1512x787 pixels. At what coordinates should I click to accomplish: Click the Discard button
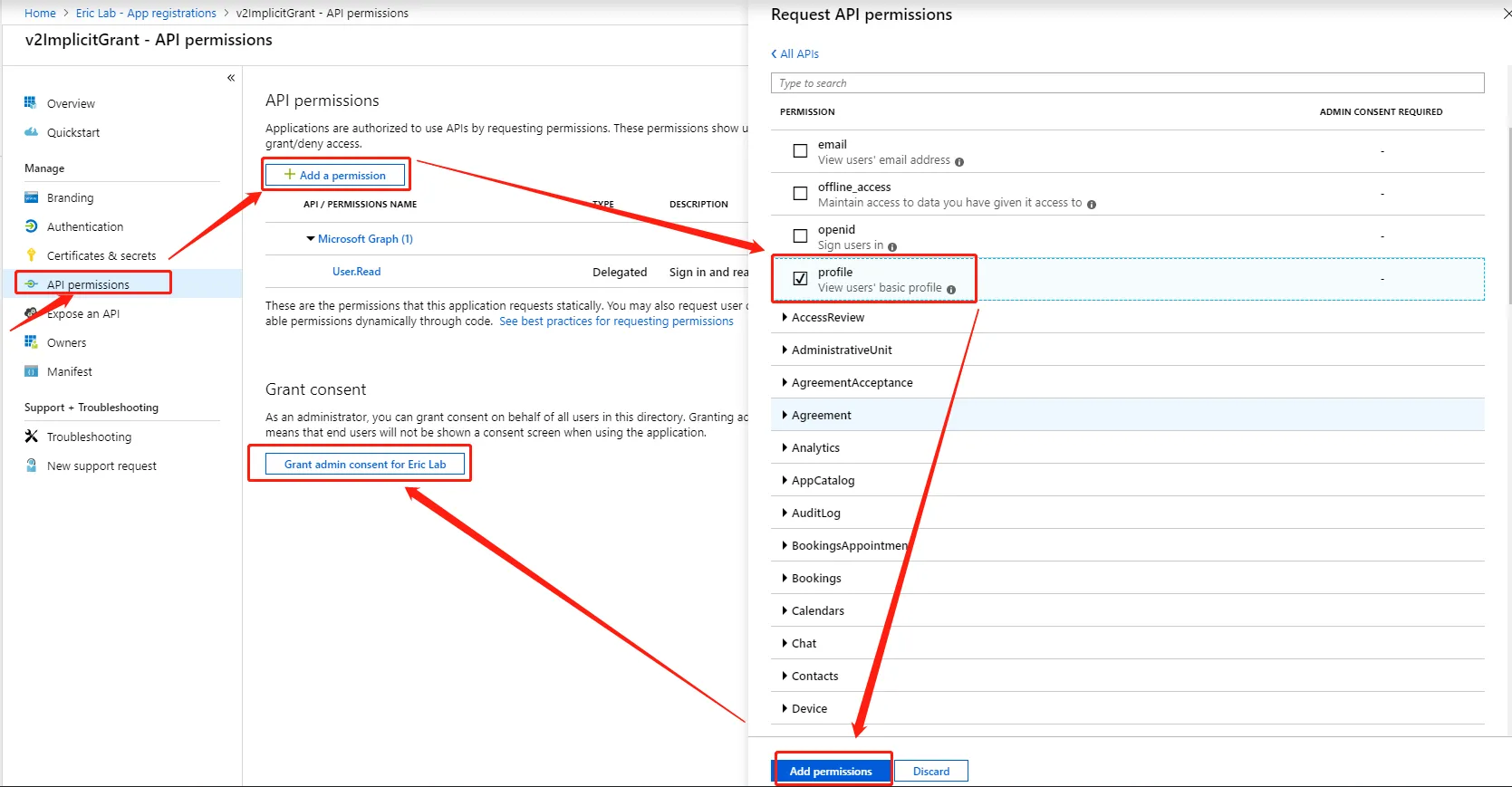pyautogui.click(x=931, y=771)
